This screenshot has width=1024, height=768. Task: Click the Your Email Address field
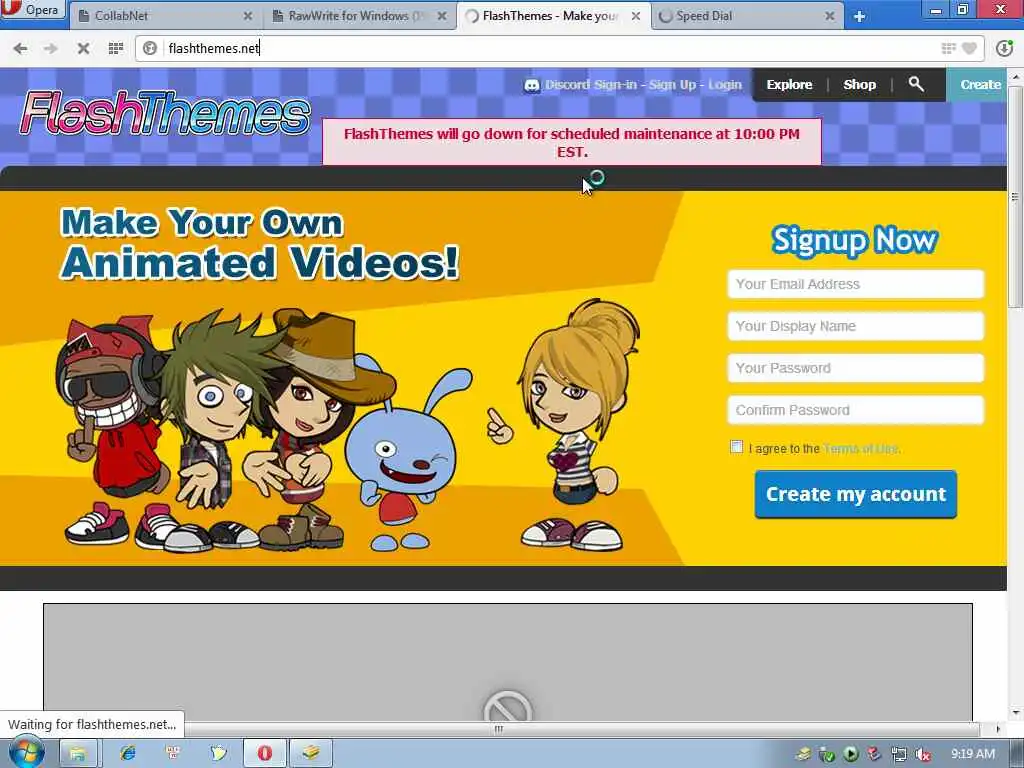(856, 284)
